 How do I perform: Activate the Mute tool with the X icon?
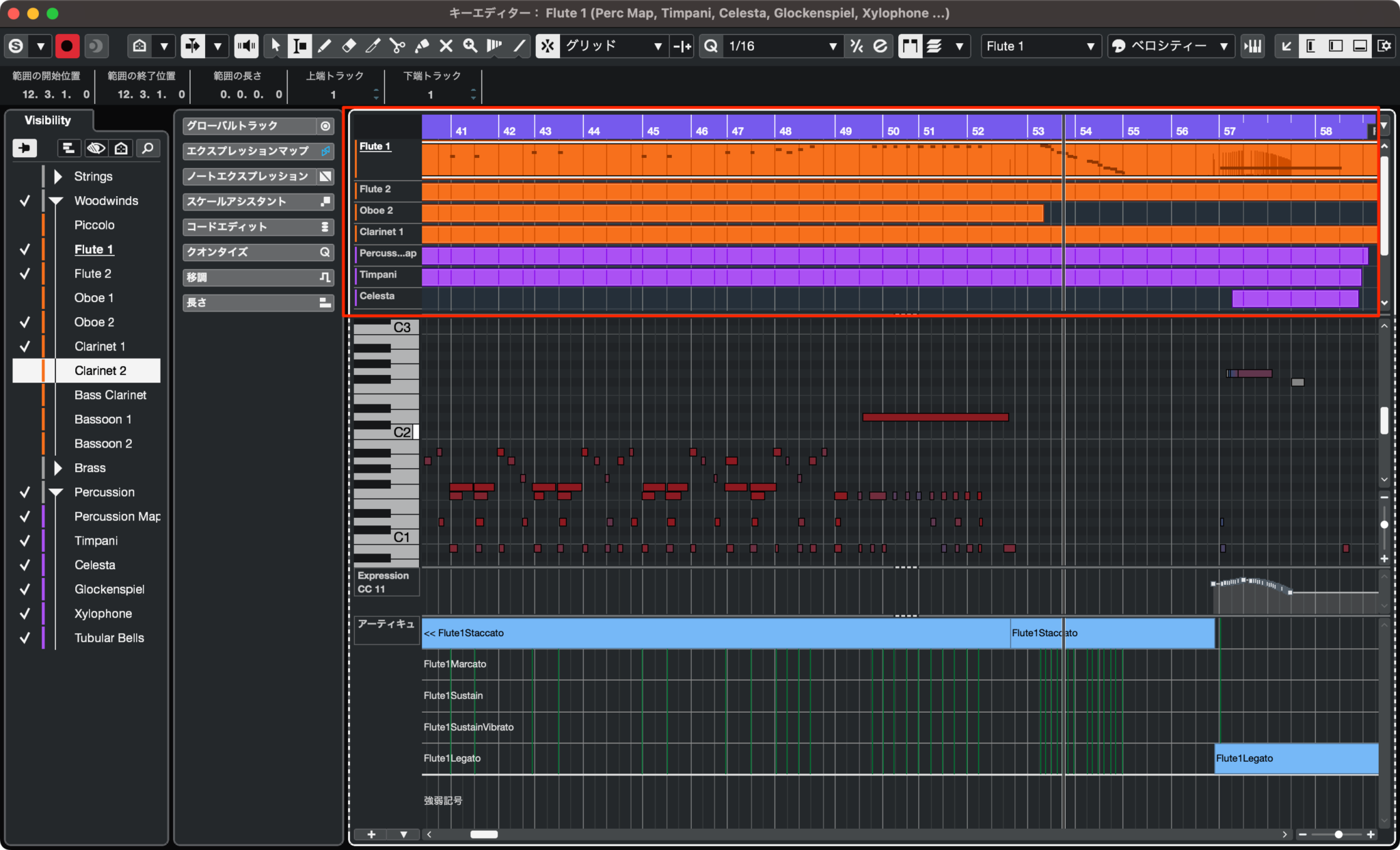tap(446, 46)
